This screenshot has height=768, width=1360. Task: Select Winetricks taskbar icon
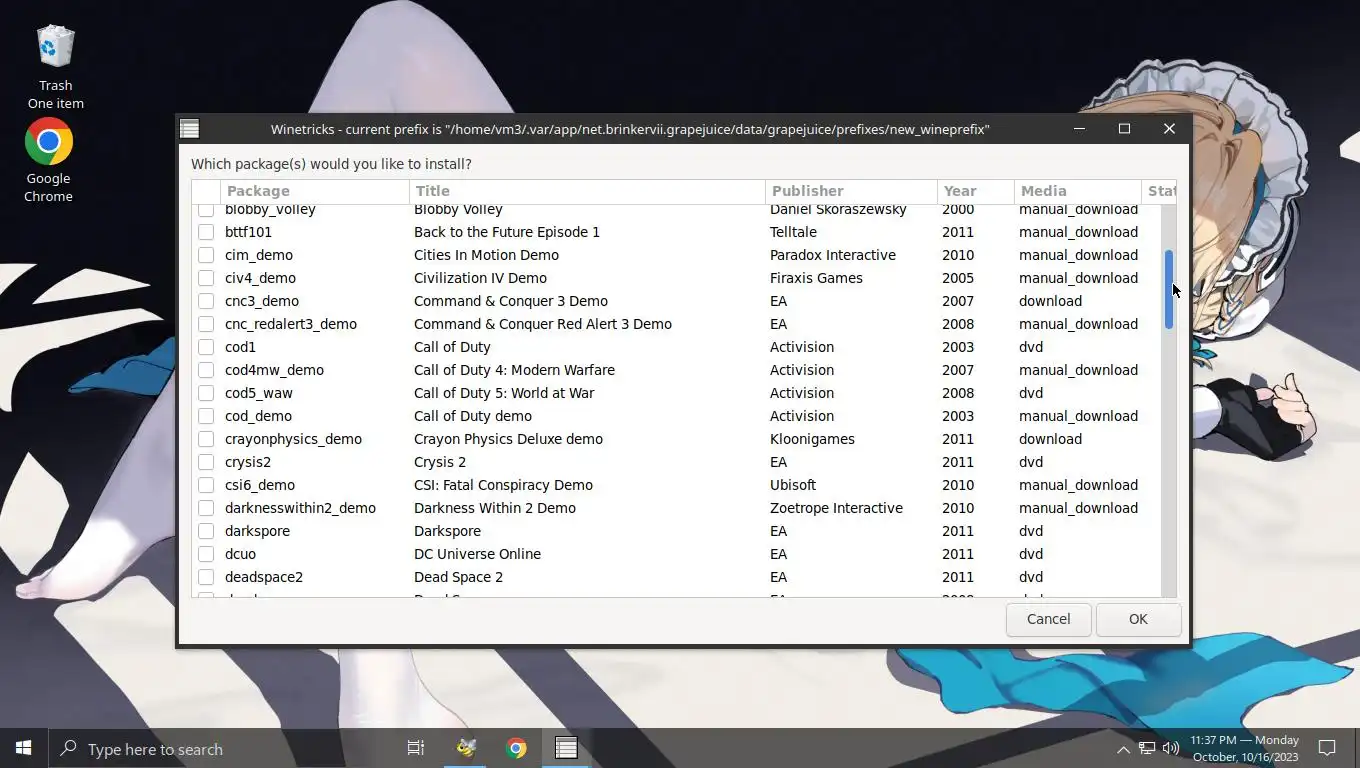pyautogui.click(x=566, y=748)
